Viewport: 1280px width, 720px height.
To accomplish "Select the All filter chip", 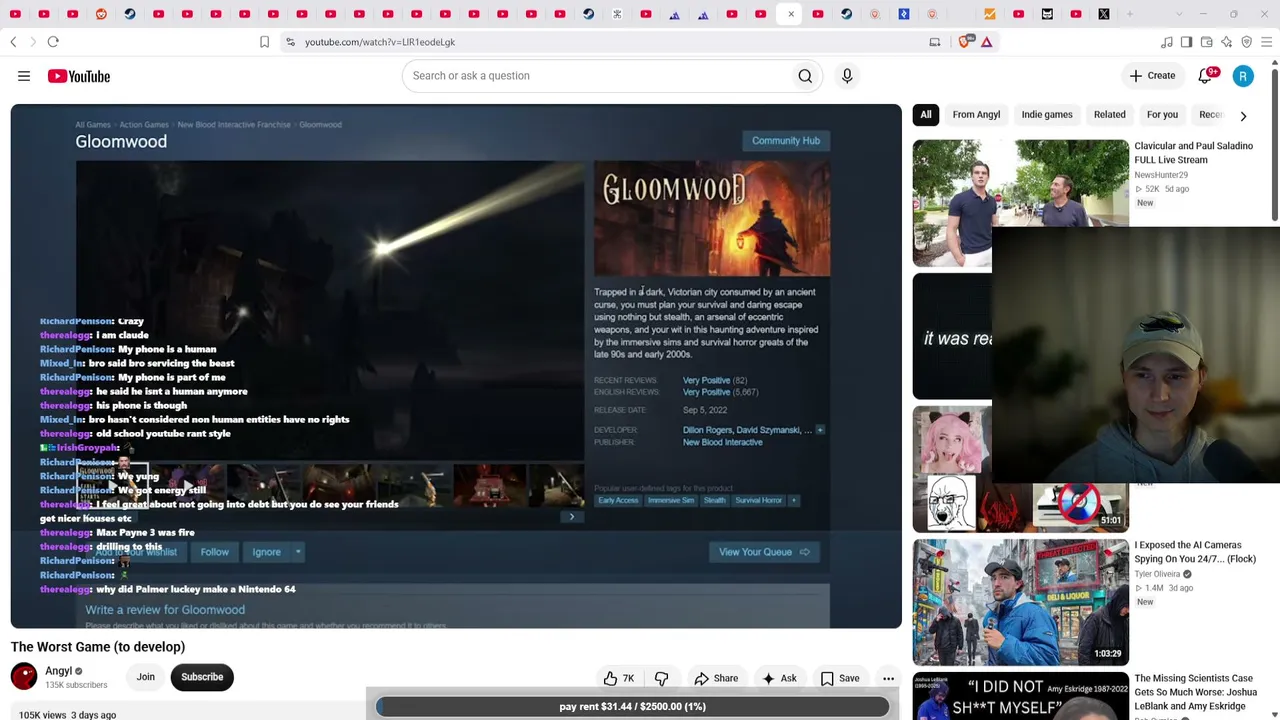I will [926, 115].
